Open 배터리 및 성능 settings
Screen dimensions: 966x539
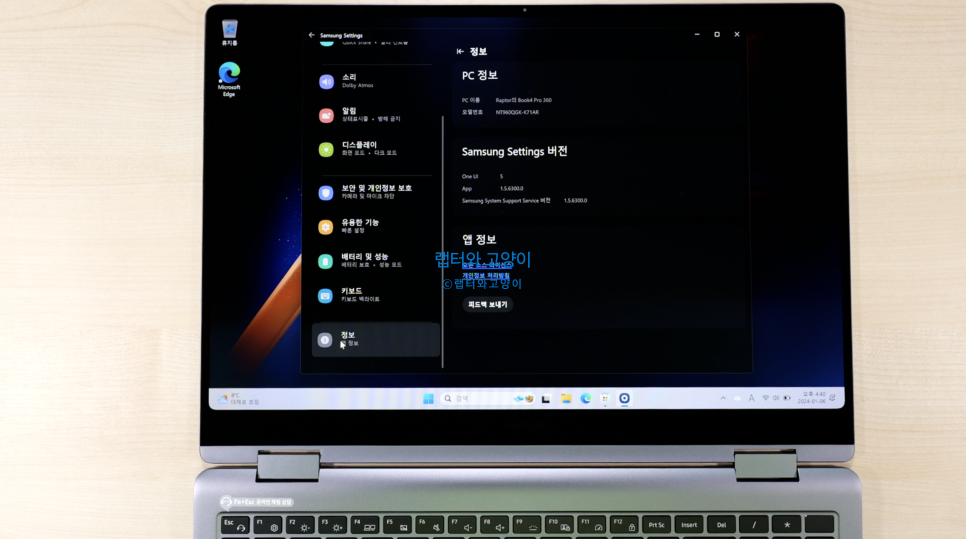375,261
